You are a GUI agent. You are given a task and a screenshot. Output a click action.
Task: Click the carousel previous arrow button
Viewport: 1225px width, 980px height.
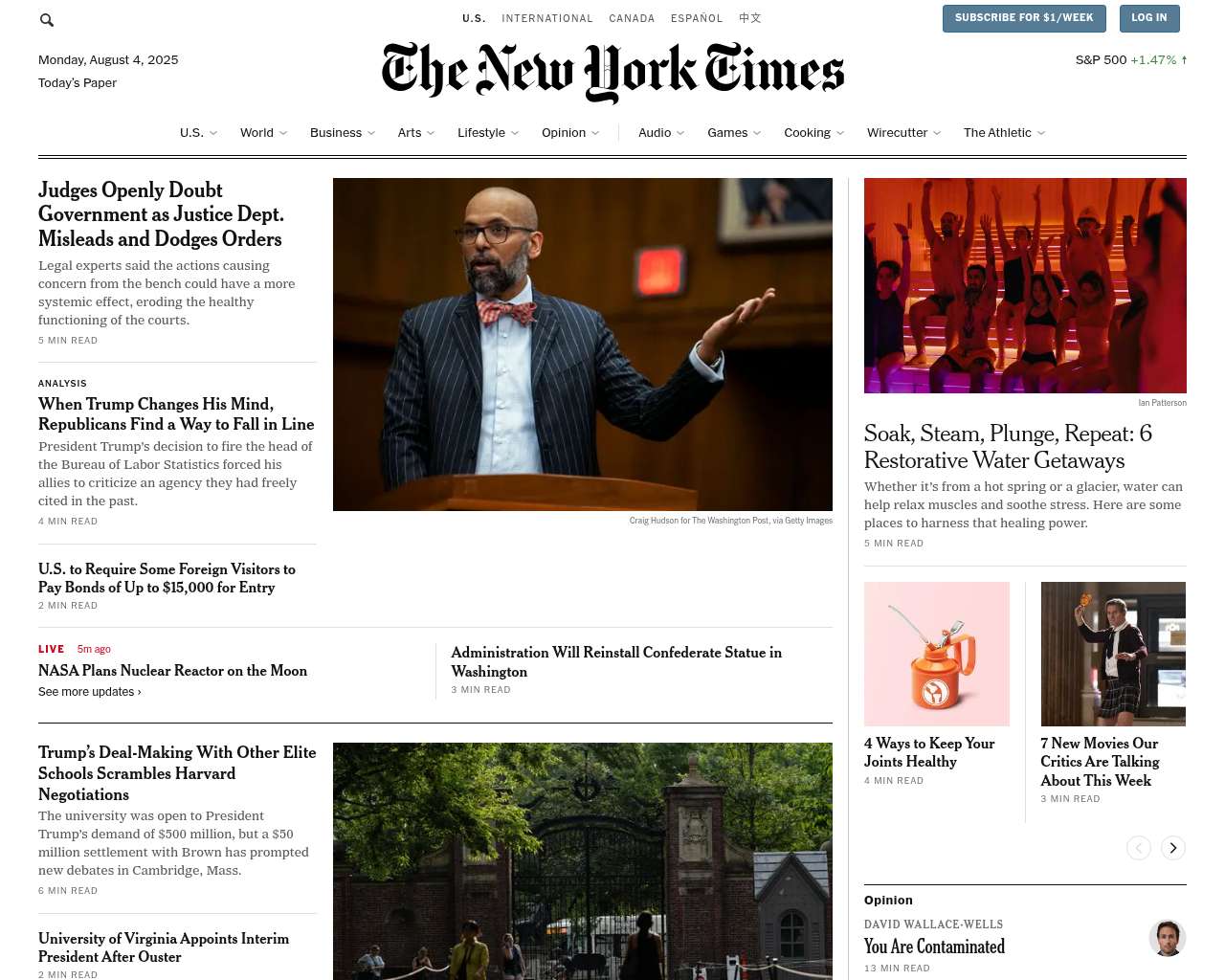tap(1138, 848)
